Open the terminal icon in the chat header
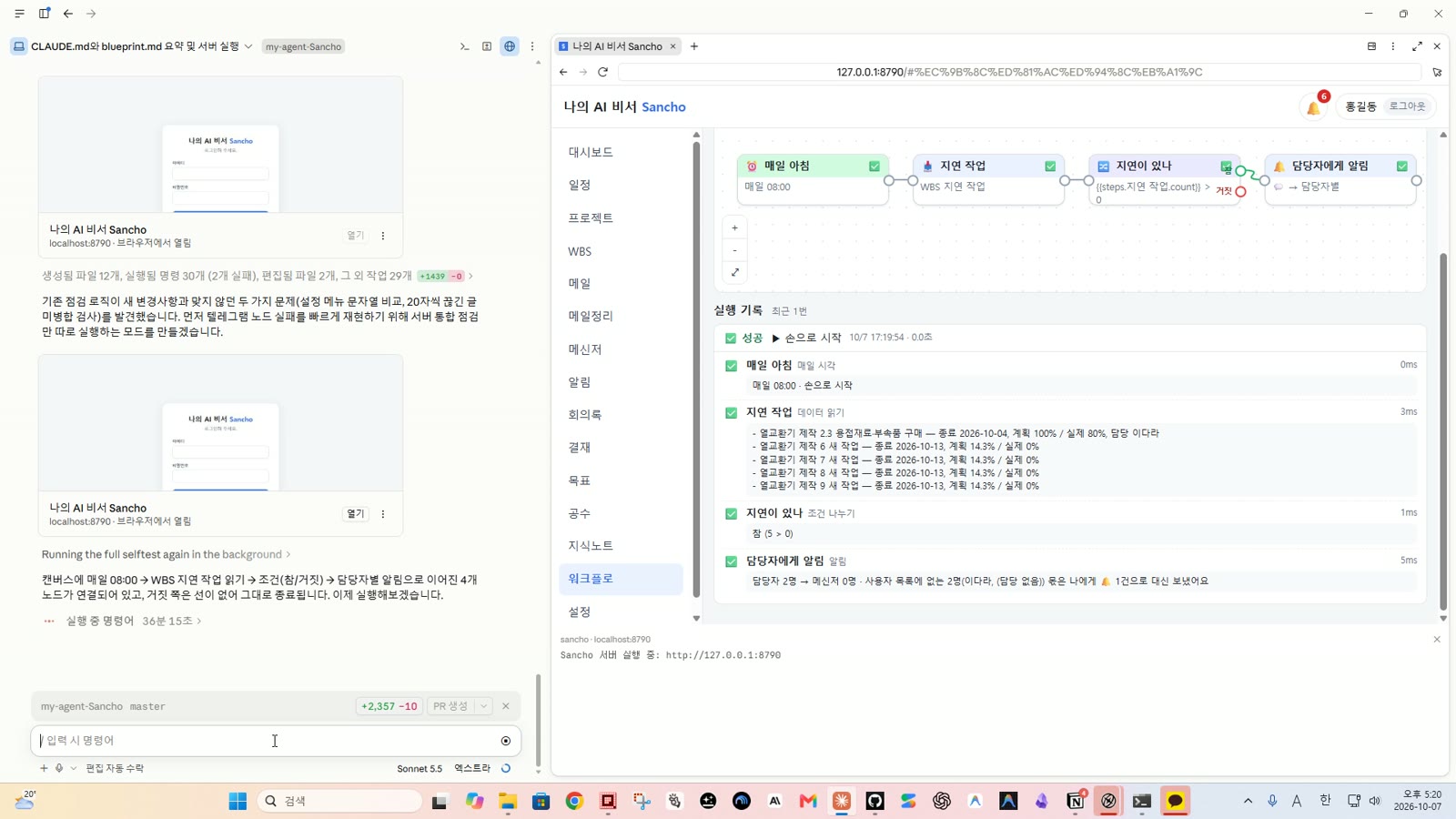Screen dimensions: 1456x819 pyautogui.click(x=464, y=46)
